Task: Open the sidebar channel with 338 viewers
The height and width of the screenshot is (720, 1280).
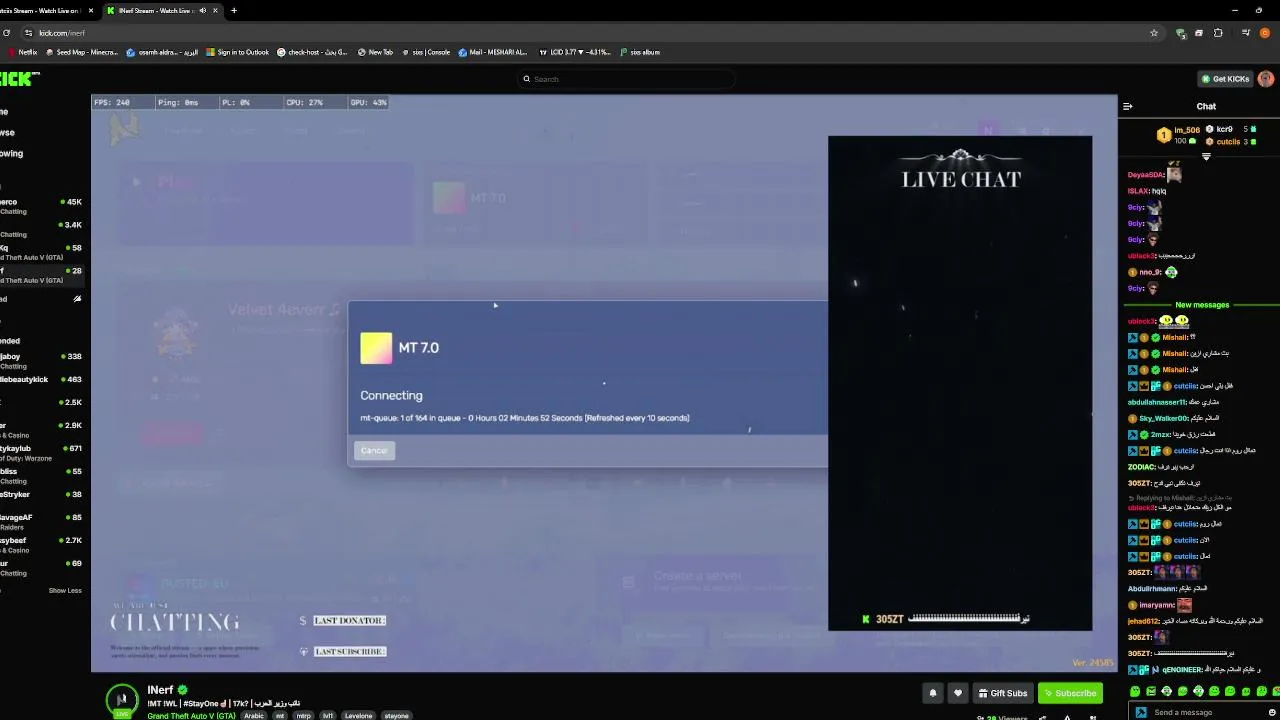Action: pos(41,361)
